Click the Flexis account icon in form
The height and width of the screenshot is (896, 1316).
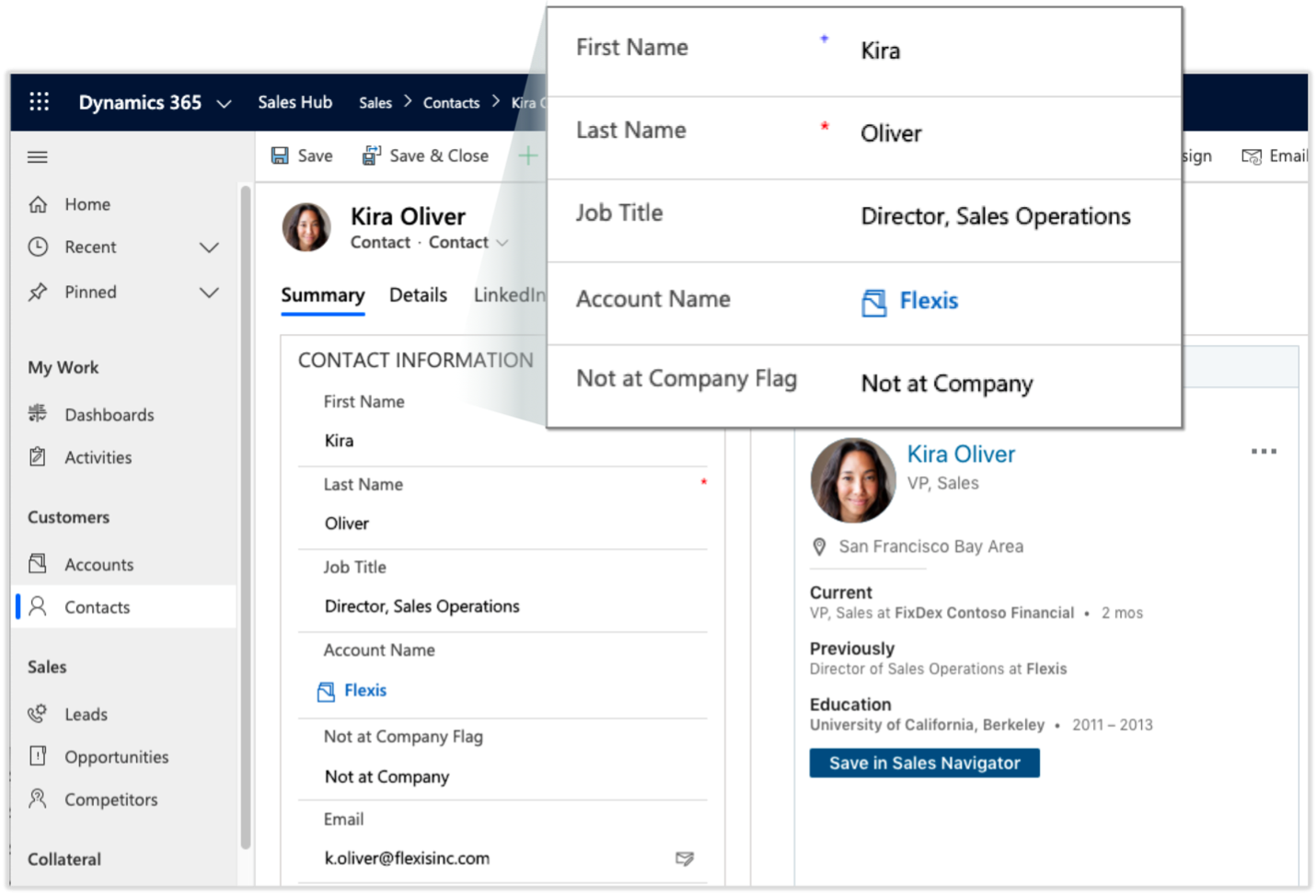tap(326, 692)
